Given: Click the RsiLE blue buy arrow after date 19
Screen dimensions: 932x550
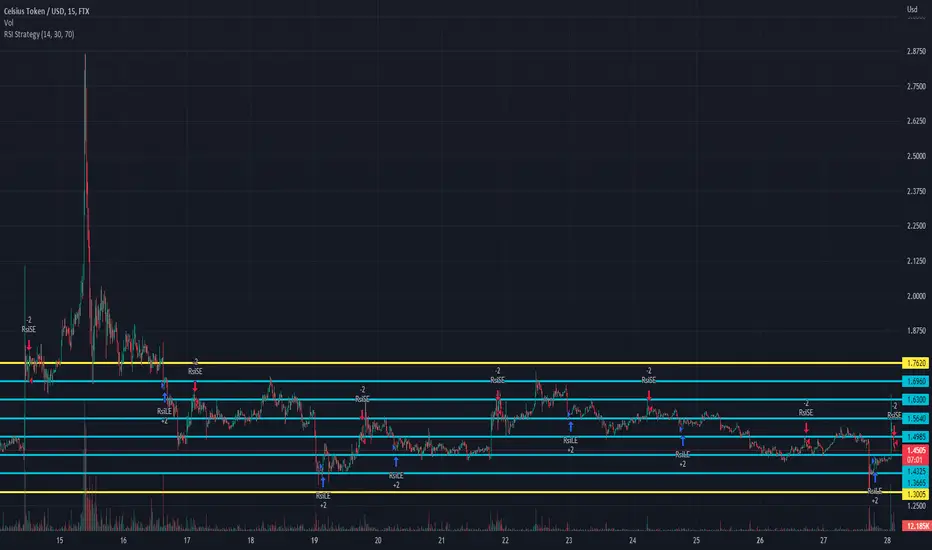Looking at the screenshot, I should 323,482.
